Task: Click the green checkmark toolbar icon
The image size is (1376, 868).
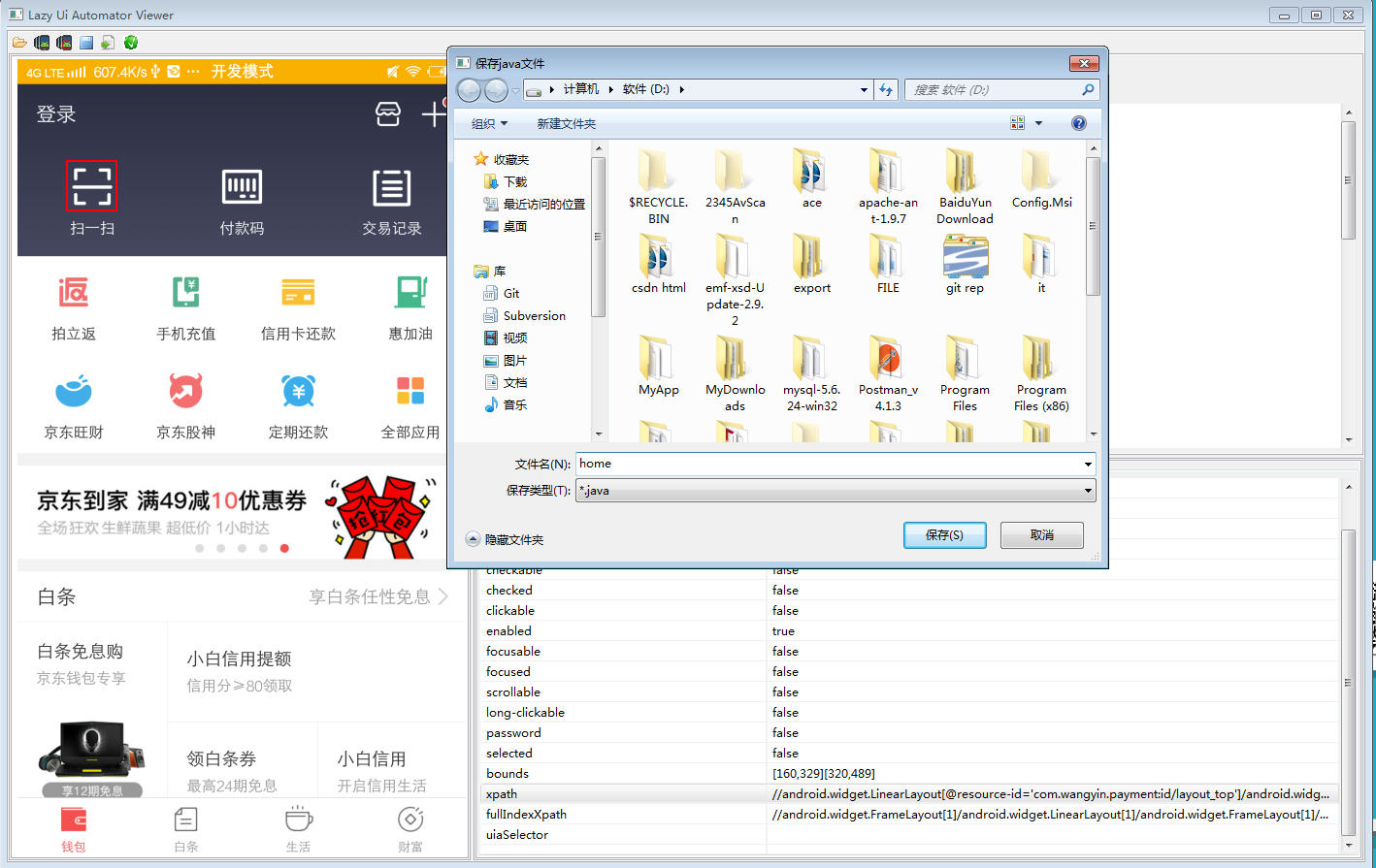Action: point(131,43)
